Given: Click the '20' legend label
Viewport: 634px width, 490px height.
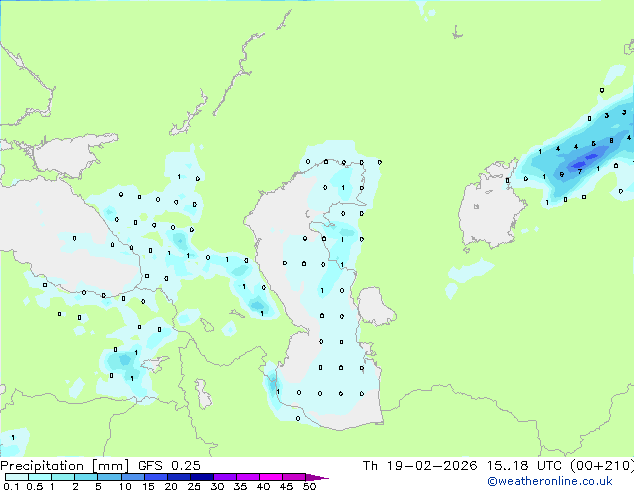Looking at the screenshot, I should click(171, 486).
